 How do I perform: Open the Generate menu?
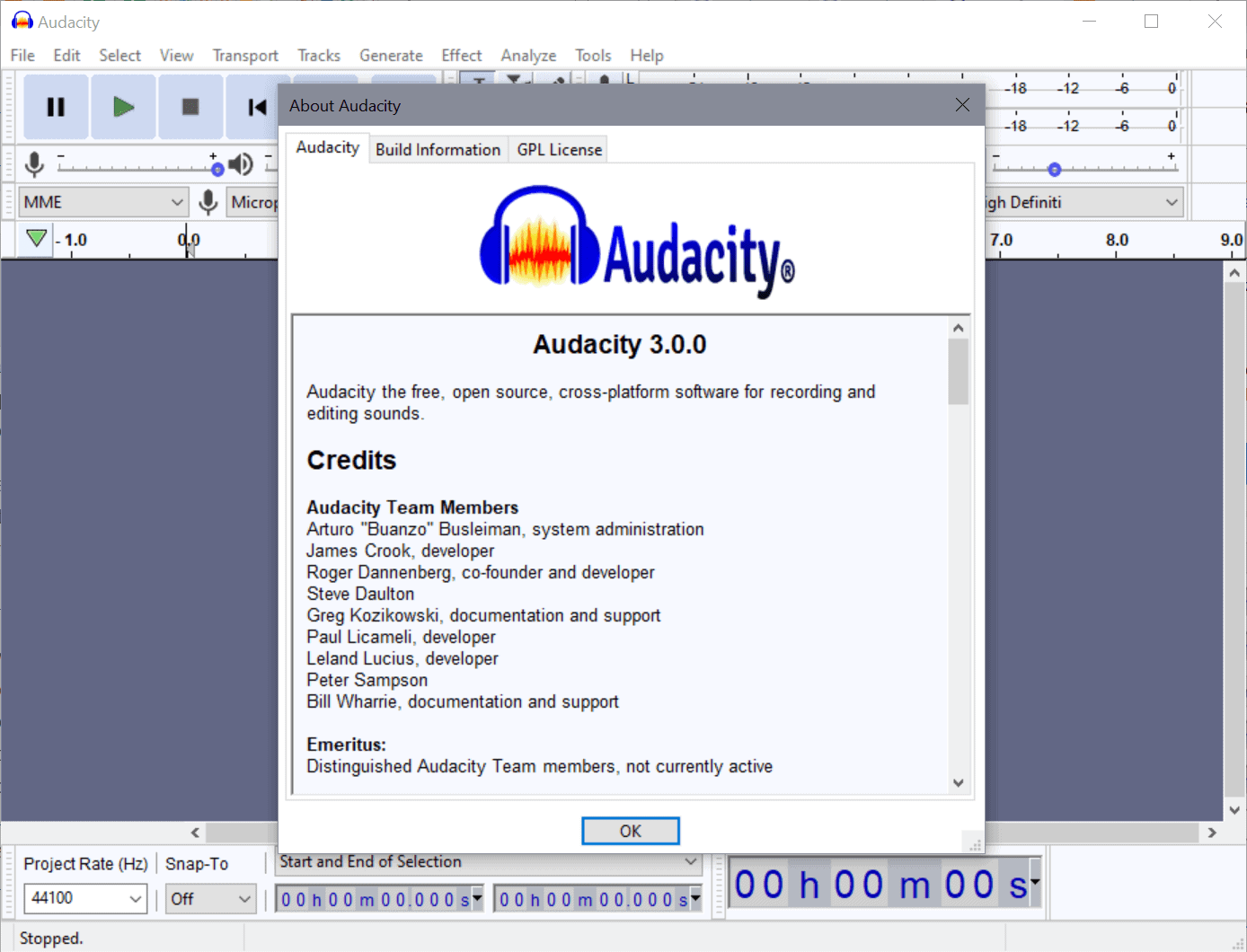pos(391,56)
